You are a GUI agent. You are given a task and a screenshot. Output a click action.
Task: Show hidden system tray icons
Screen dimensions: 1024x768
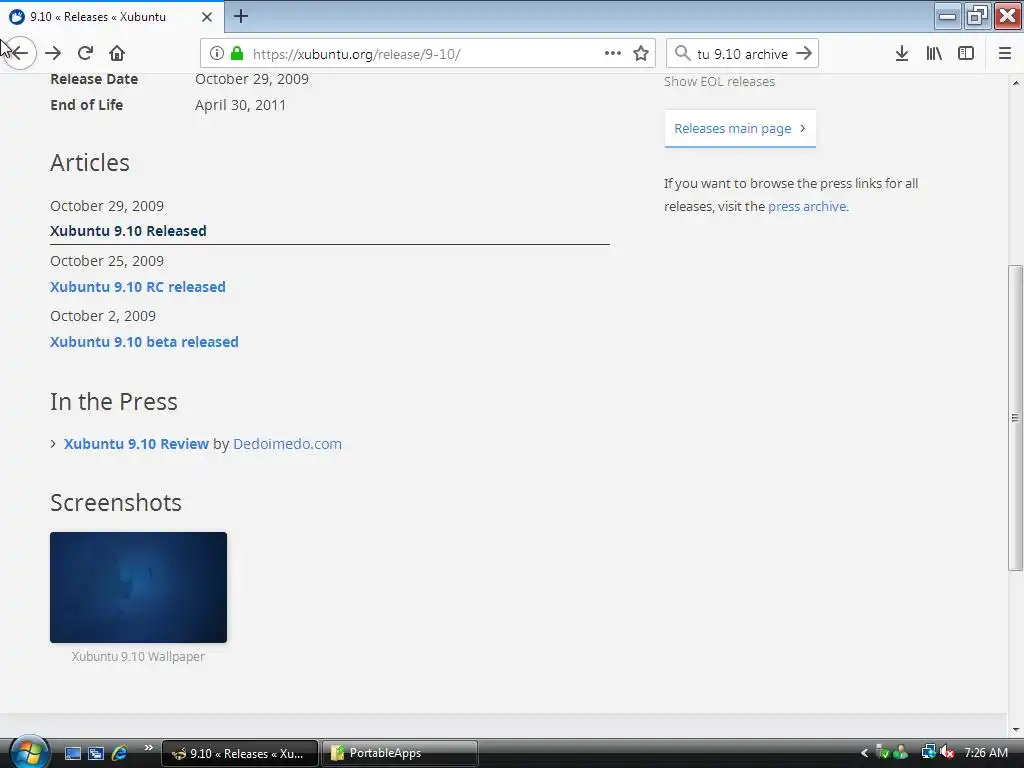click(864, 753)
